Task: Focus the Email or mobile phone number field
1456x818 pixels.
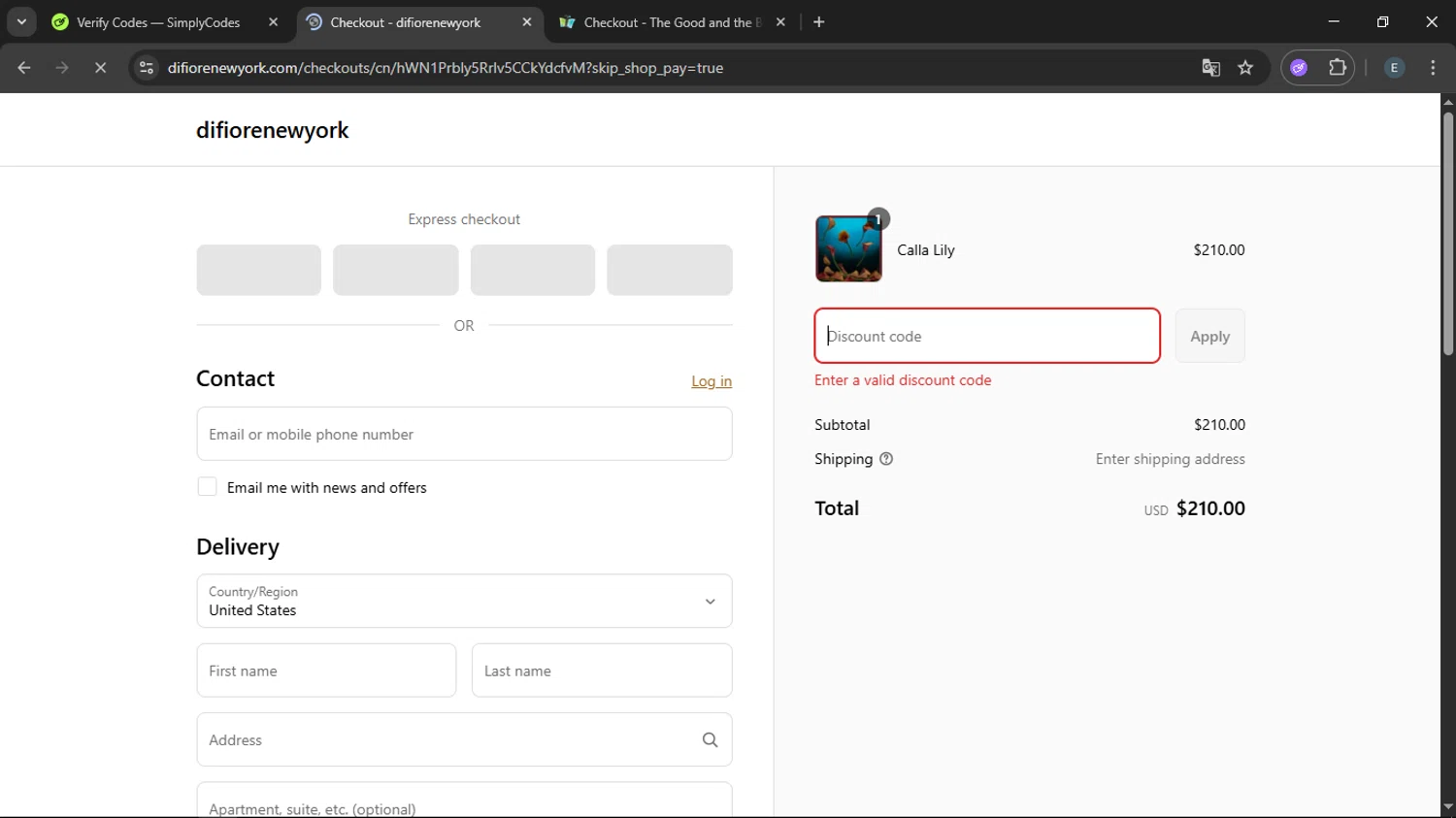Action: pos(464,434)
